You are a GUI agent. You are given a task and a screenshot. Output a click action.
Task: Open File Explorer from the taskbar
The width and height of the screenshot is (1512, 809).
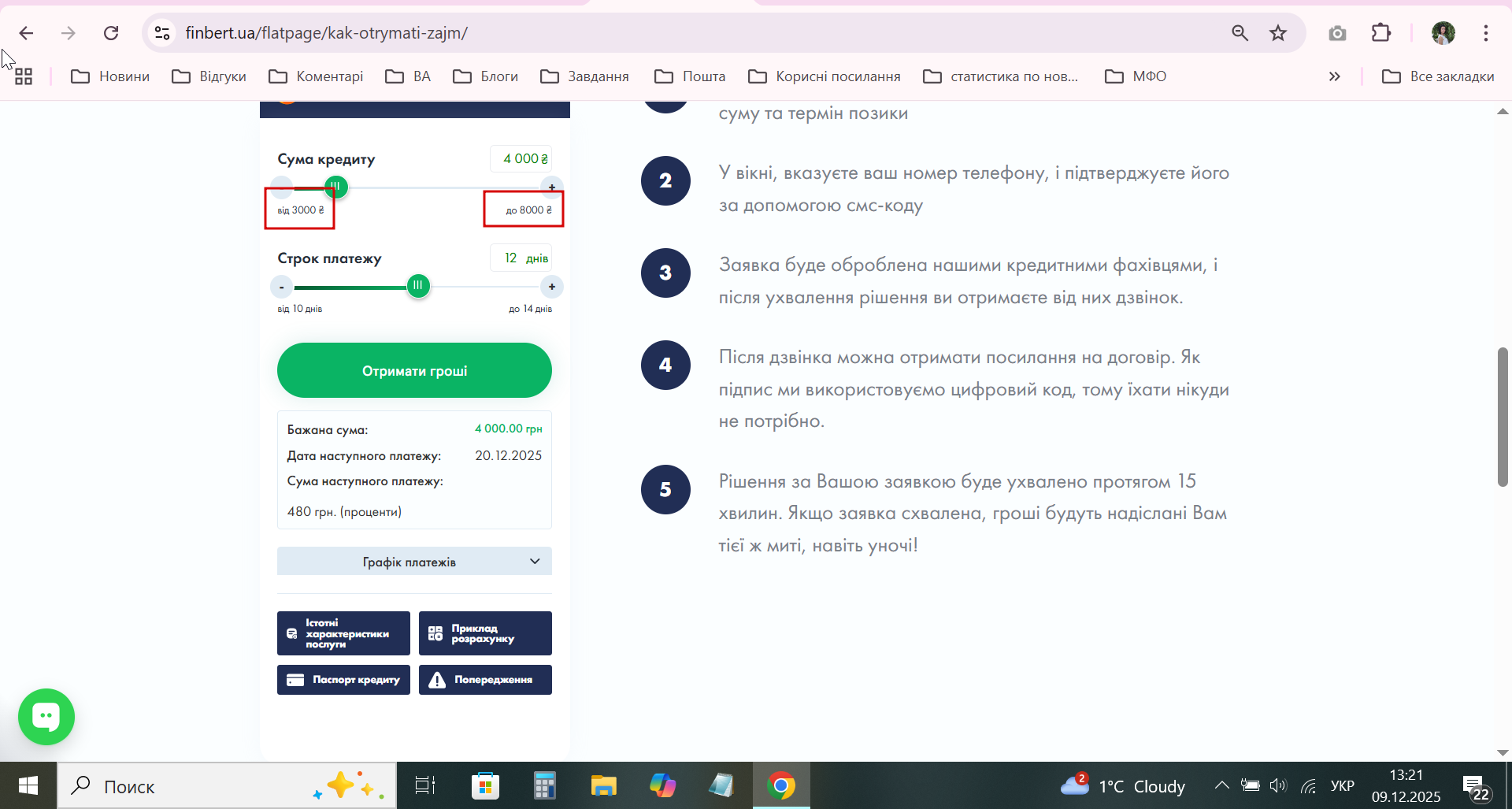pyautogui.click(x=603, y=785)
